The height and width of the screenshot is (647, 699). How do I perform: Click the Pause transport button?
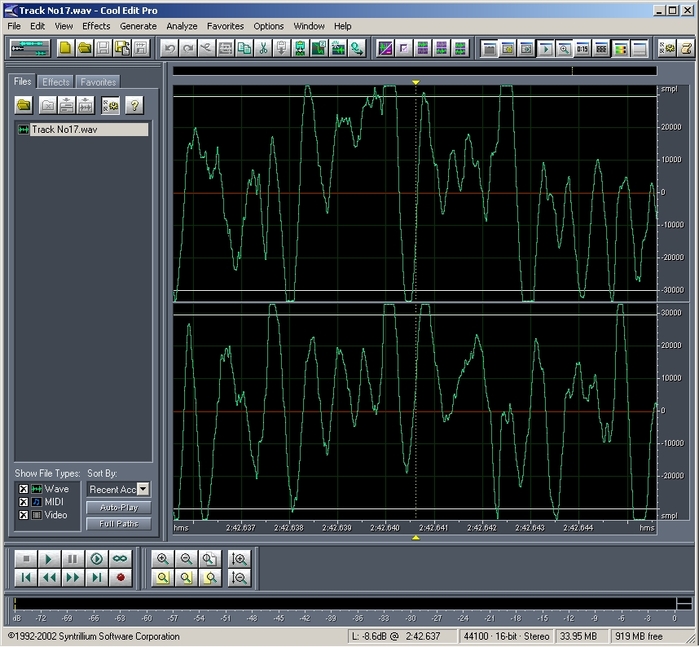coord(72,559)
